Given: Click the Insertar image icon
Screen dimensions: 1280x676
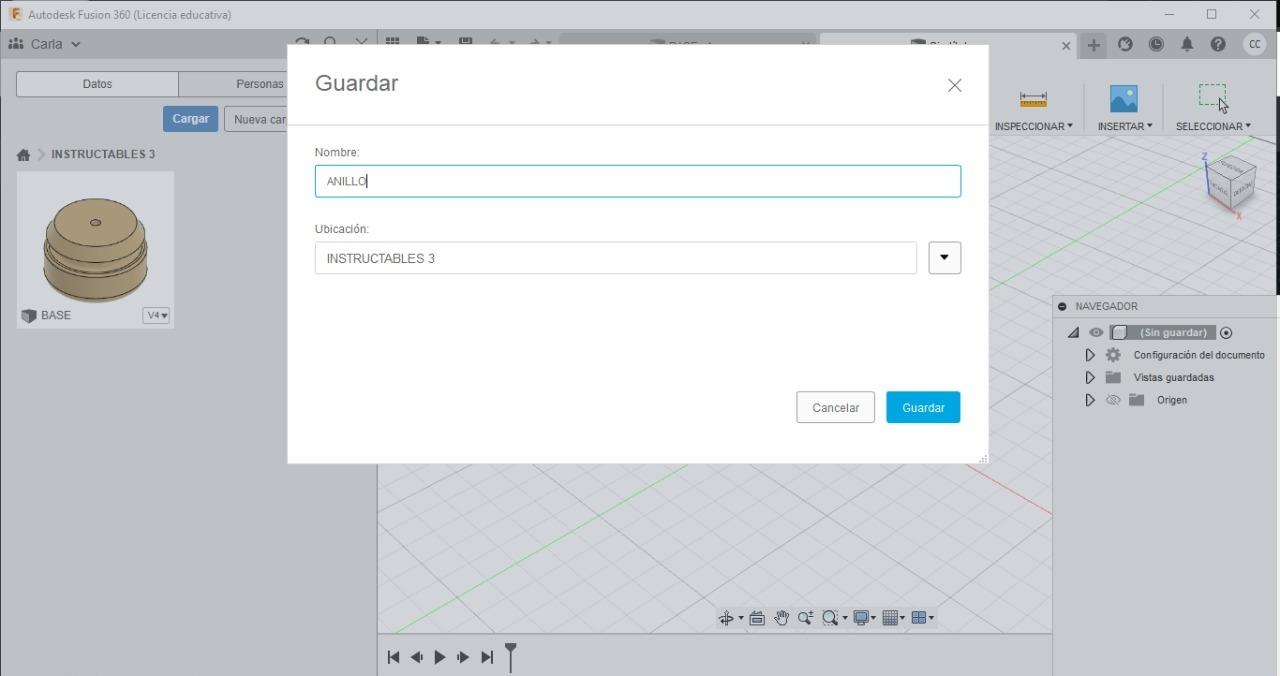Looking at the screenshot, I should [1124, 98].
